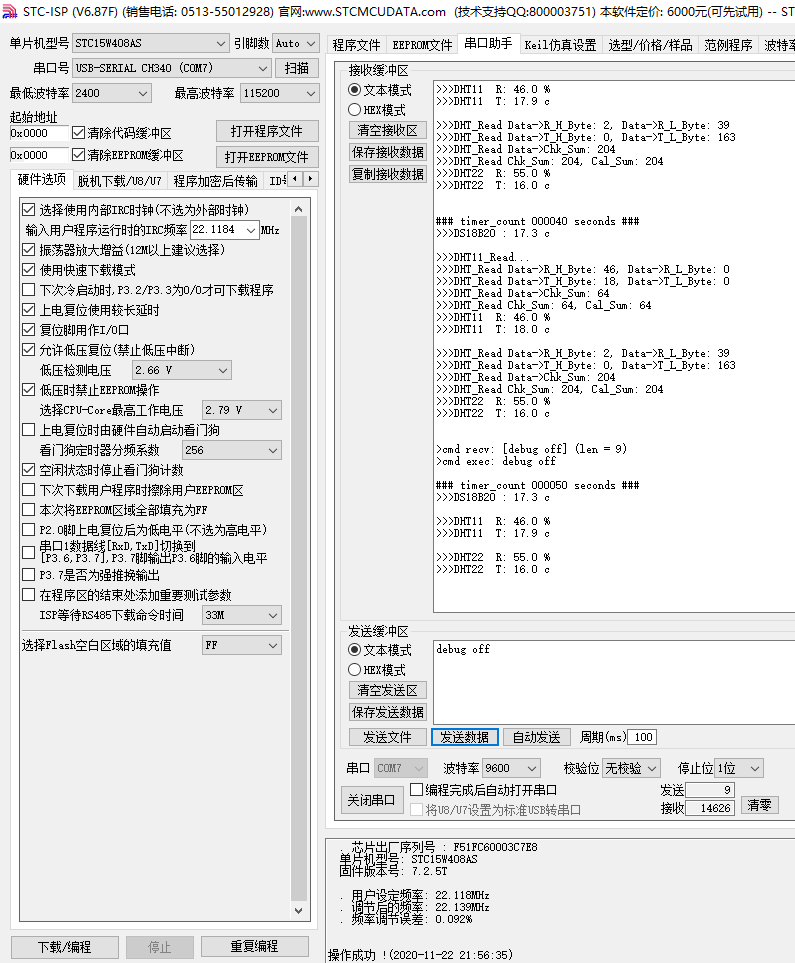Click 打开程序文件 button
The width and height of the screenshot is (795, 963).
coord(267,131)
